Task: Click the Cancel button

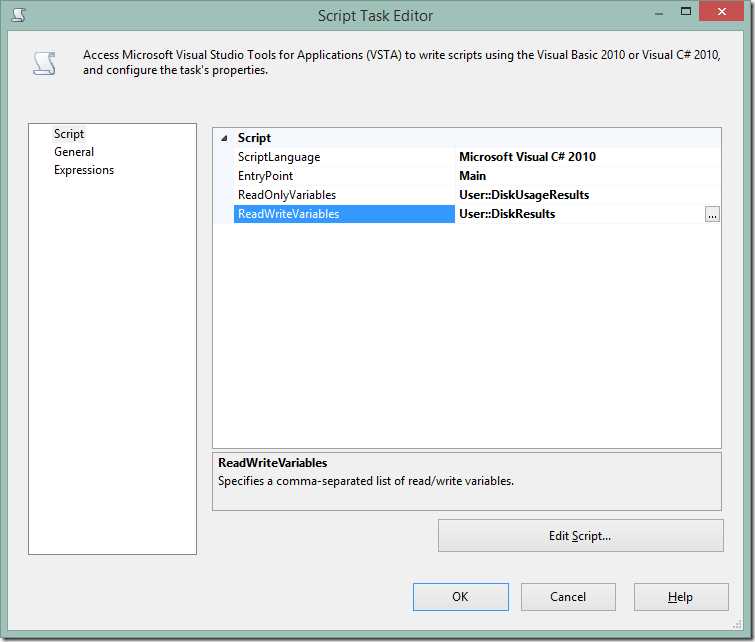Action: click(x=568, y=597)
